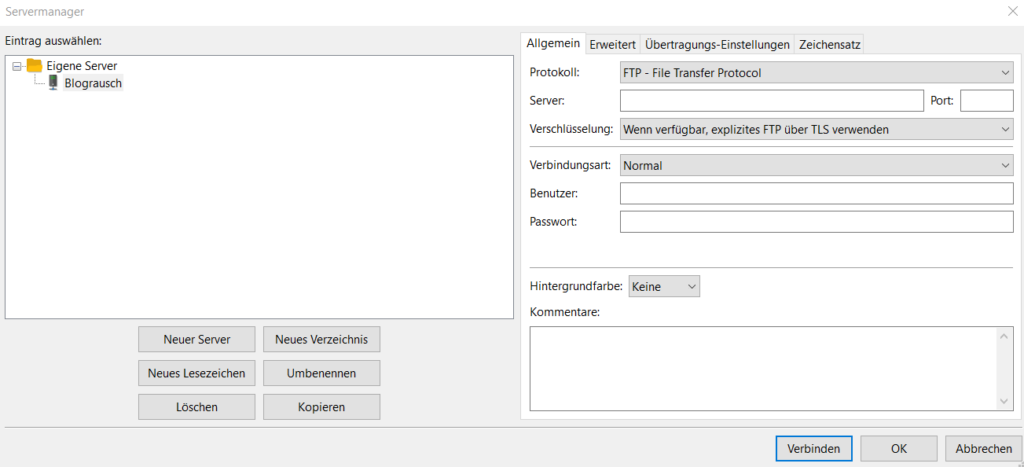Click into the Server input field
Image resolution: width=1024 pixels, height=467 pixels.
(771, 101)
